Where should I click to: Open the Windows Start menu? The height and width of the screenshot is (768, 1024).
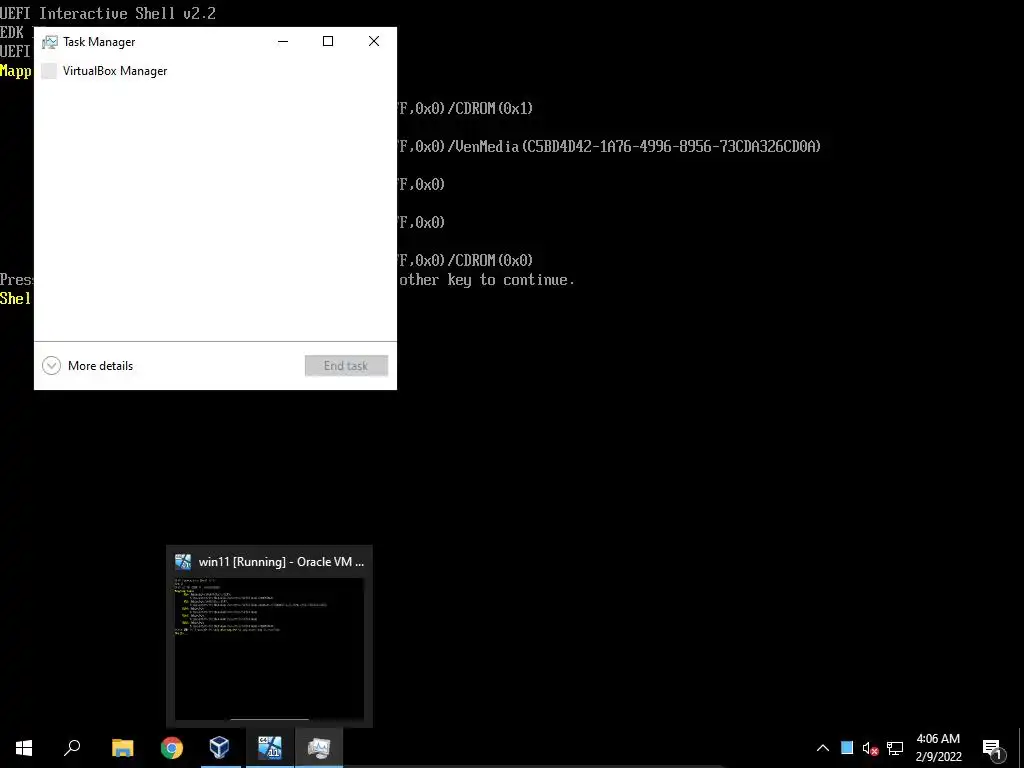click(x=24, y=748)
